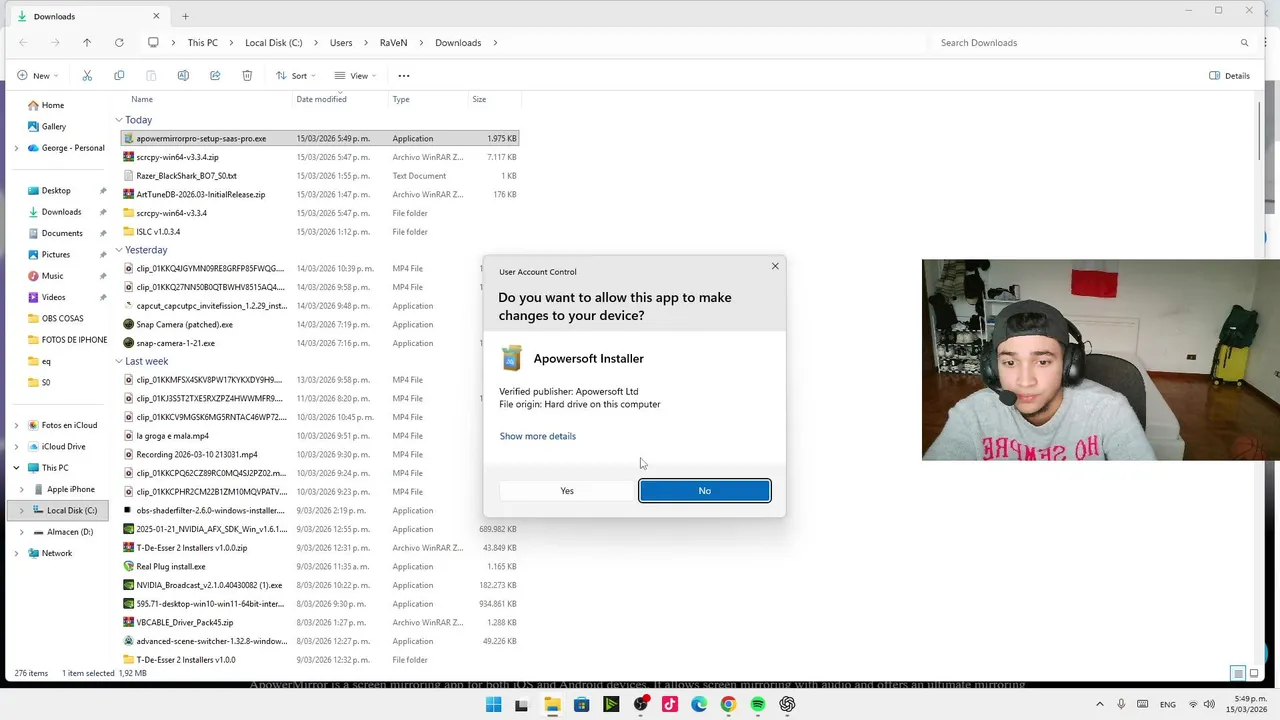
Task: Select Apple iPhone under This PC
Action: (70, 489)
